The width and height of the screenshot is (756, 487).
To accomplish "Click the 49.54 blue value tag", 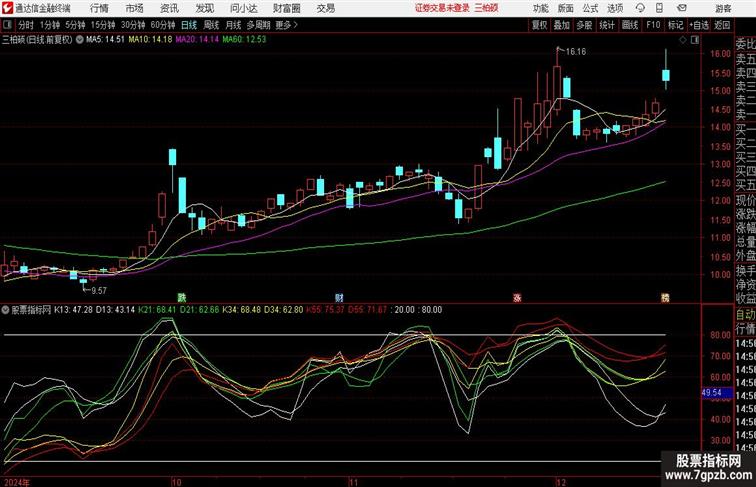I will pyautogui.click(x=716, y=393).
